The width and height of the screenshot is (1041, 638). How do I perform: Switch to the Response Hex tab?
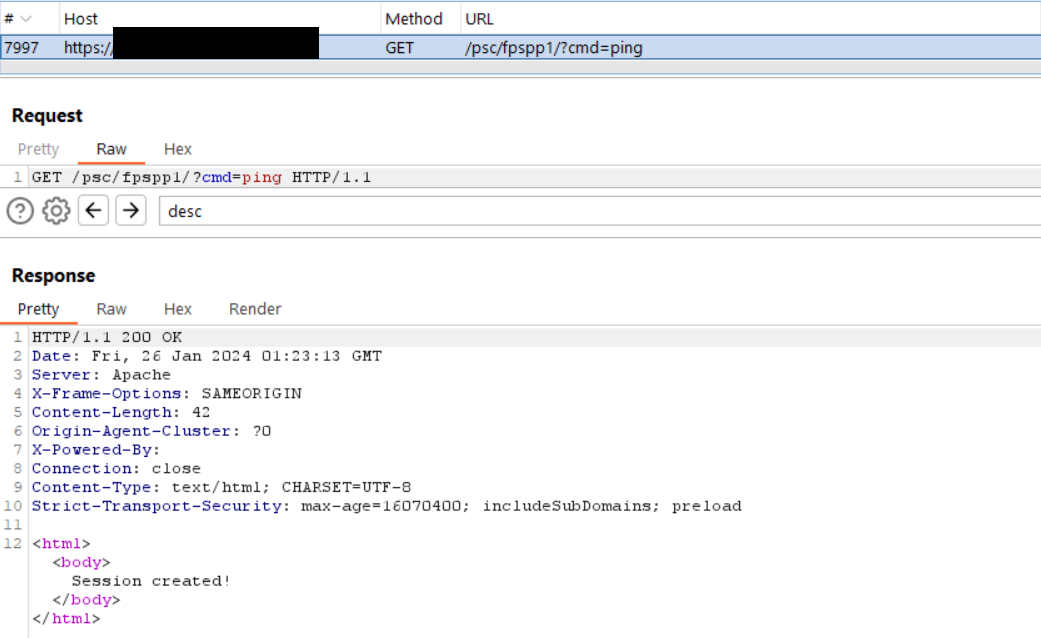pos(178,308)
